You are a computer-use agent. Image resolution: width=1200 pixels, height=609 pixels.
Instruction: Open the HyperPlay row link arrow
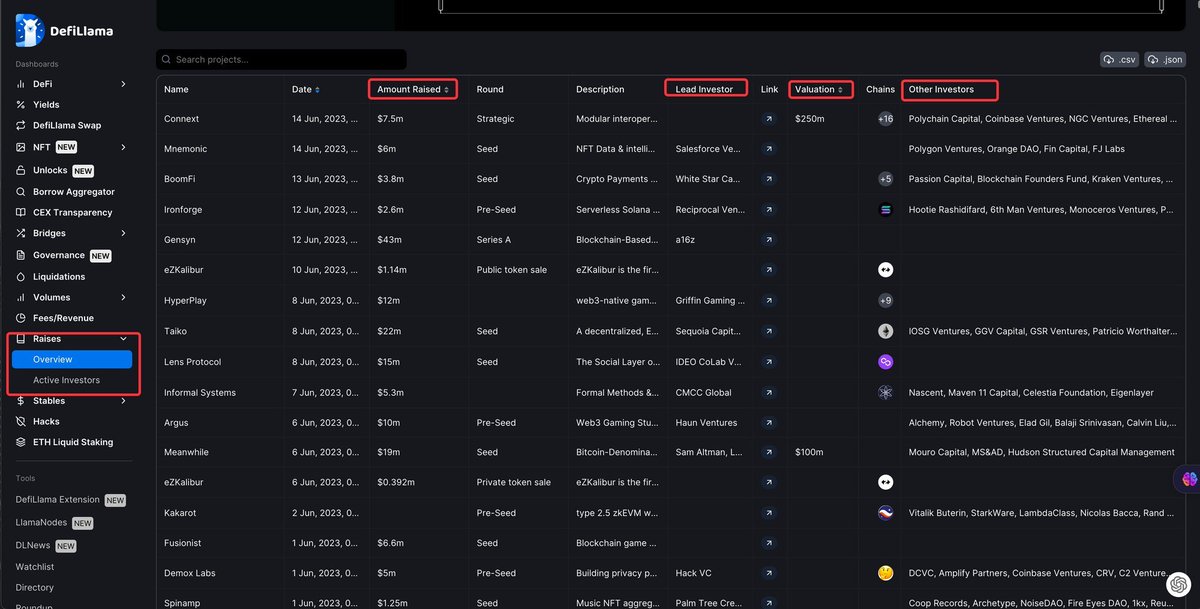(x=768, y=300)
